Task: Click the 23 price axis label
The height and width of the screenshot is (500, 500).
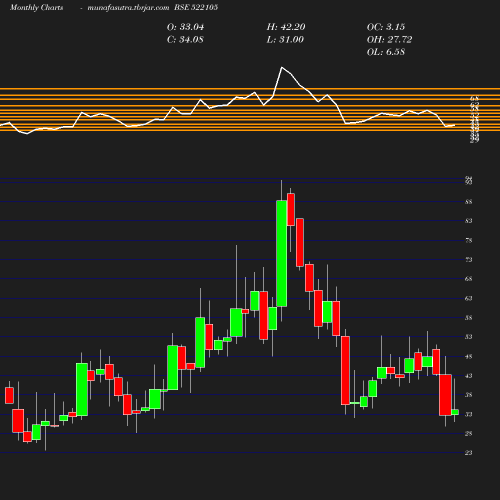Action: coord(469,453)
